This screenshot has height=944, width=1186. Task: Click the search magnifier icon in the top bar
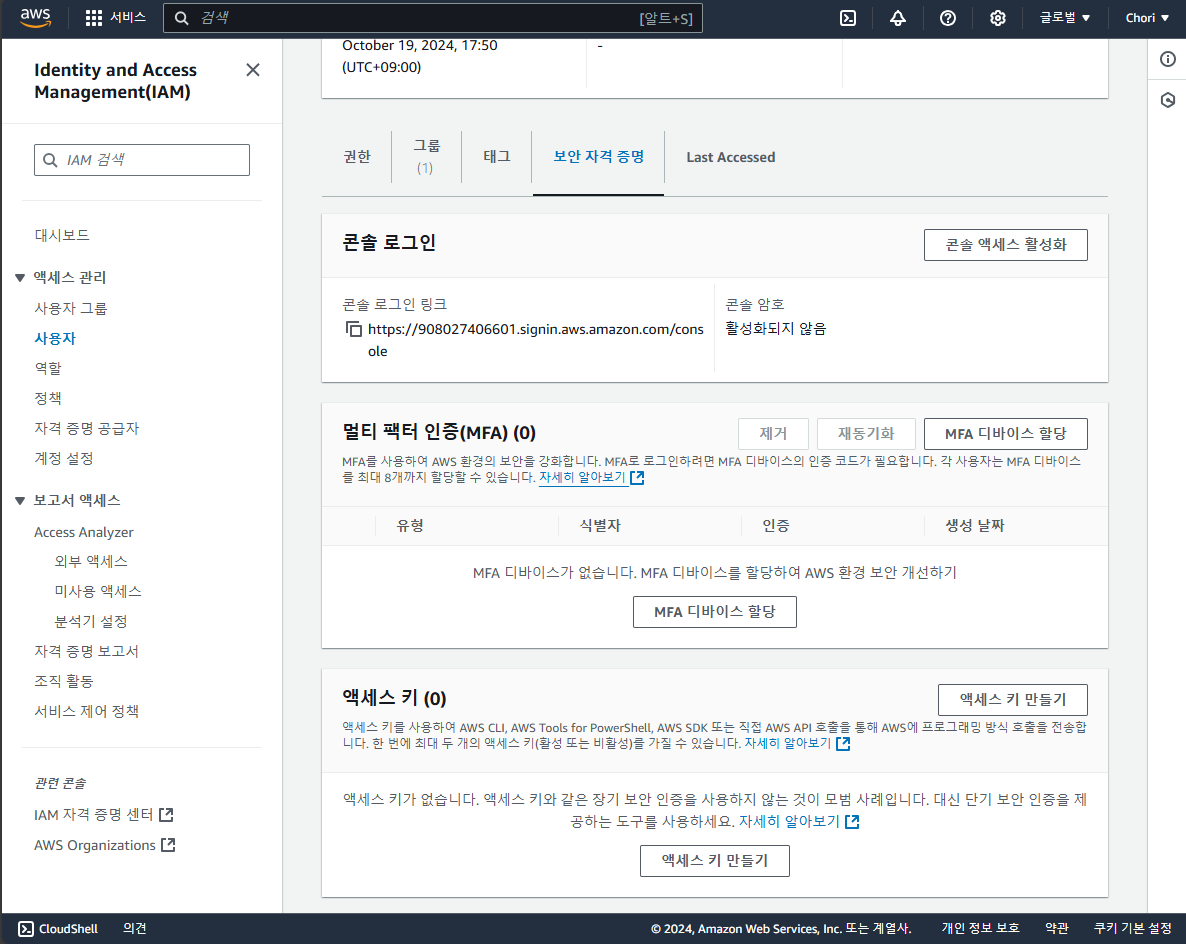(182, 18)
